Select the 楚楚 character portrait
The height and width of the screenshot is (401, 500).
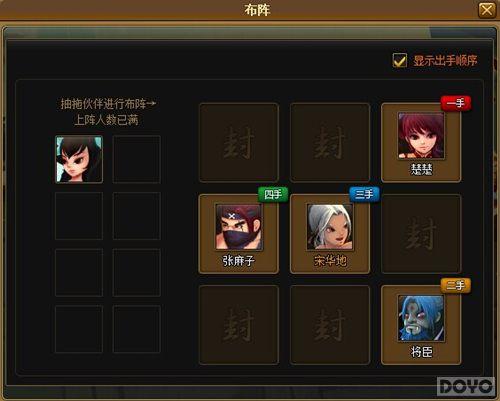click(x=421, y=135)
